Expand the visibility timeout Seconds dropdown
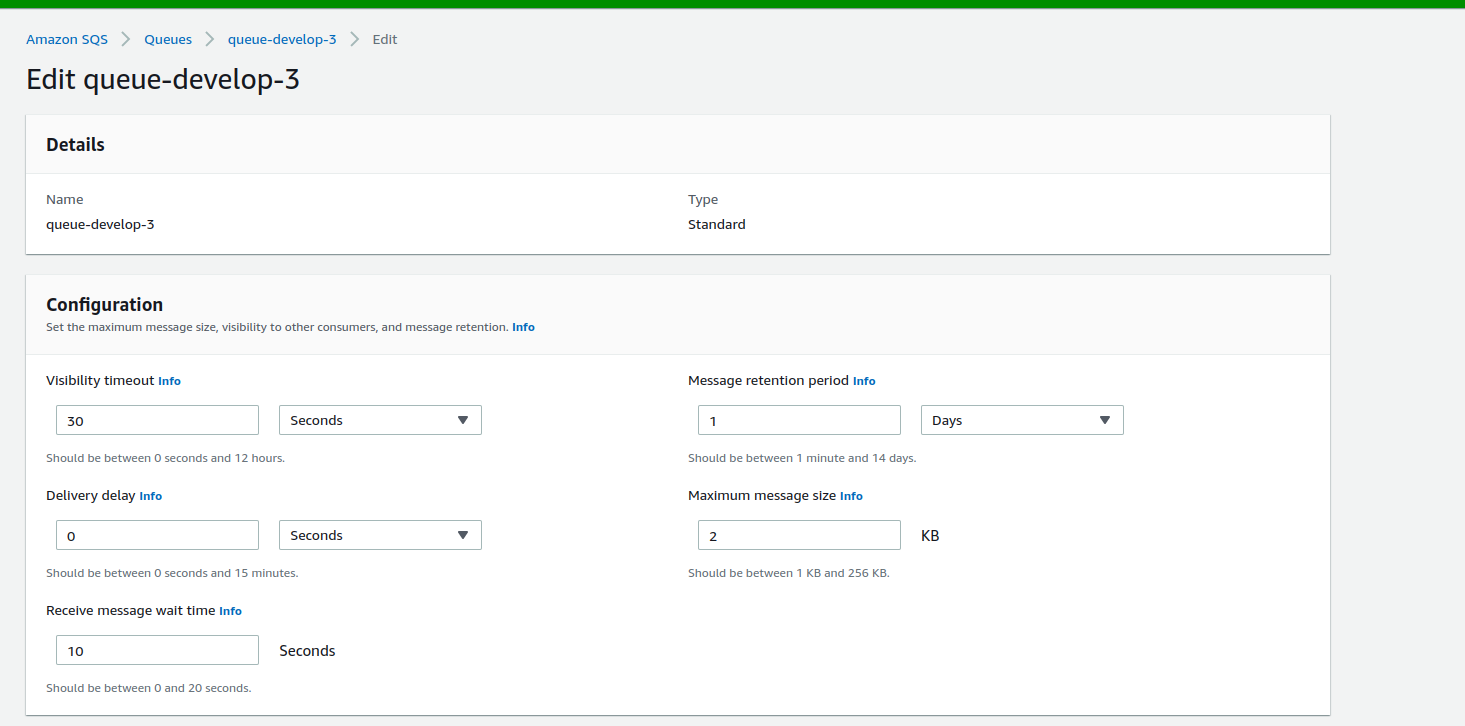The height and width of the screenshot is (726, 1465). pyautogui.click(x=380, y=420)
